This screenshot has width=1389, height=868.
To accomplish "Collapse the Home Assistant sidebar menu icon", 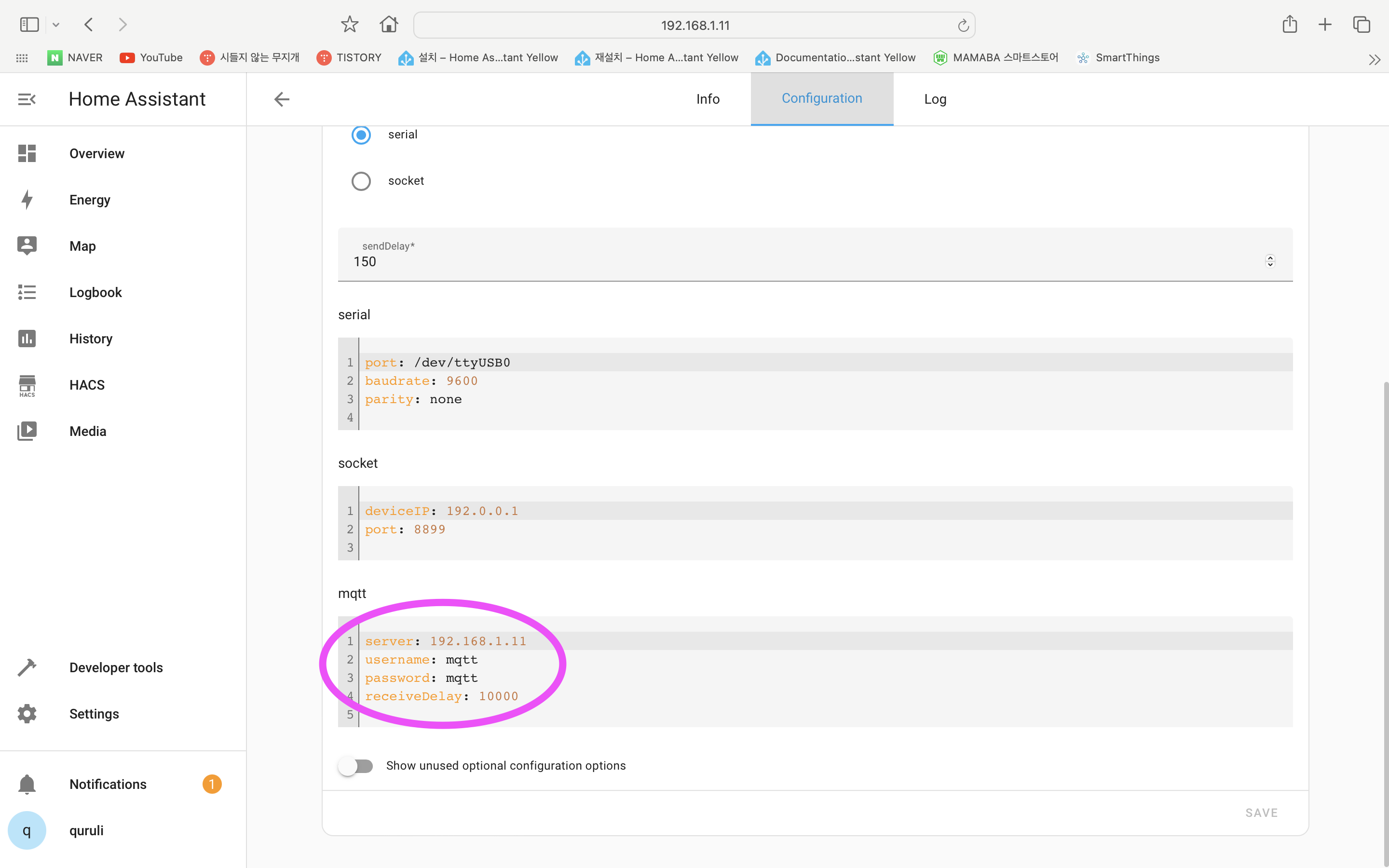I will tap(27, 99).
